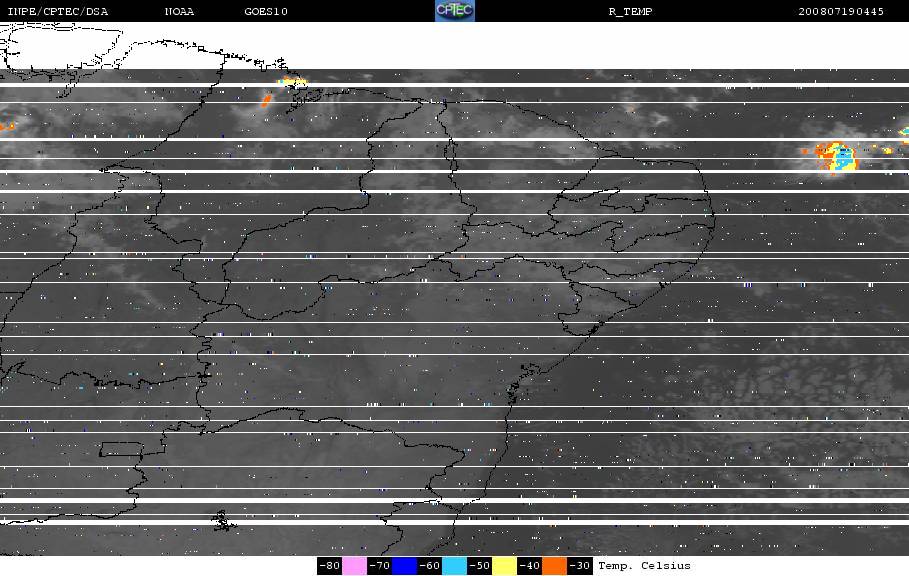The width and height of the screenshot is (909, 576).
Task: Click the orange cloud spot near northern coast
Action: 266,101
